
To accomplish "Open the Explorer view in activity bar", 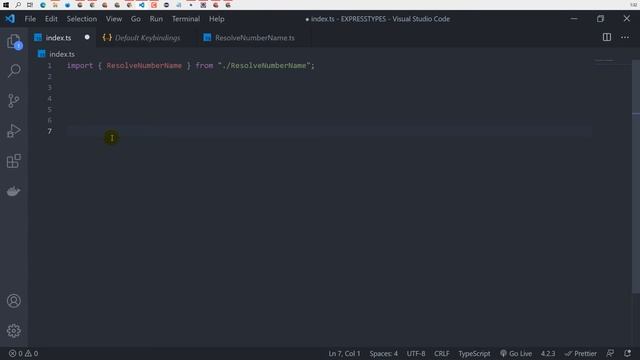I will 14,42.
